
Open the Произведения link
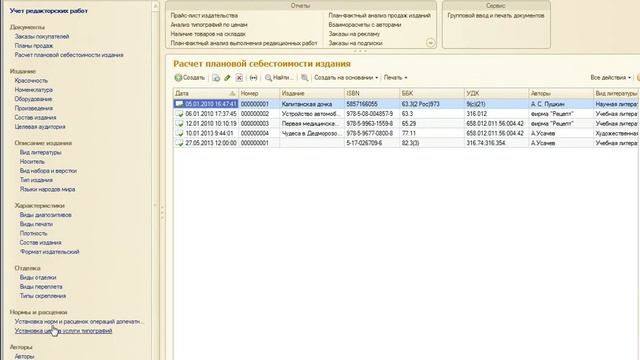click(33, 108)
